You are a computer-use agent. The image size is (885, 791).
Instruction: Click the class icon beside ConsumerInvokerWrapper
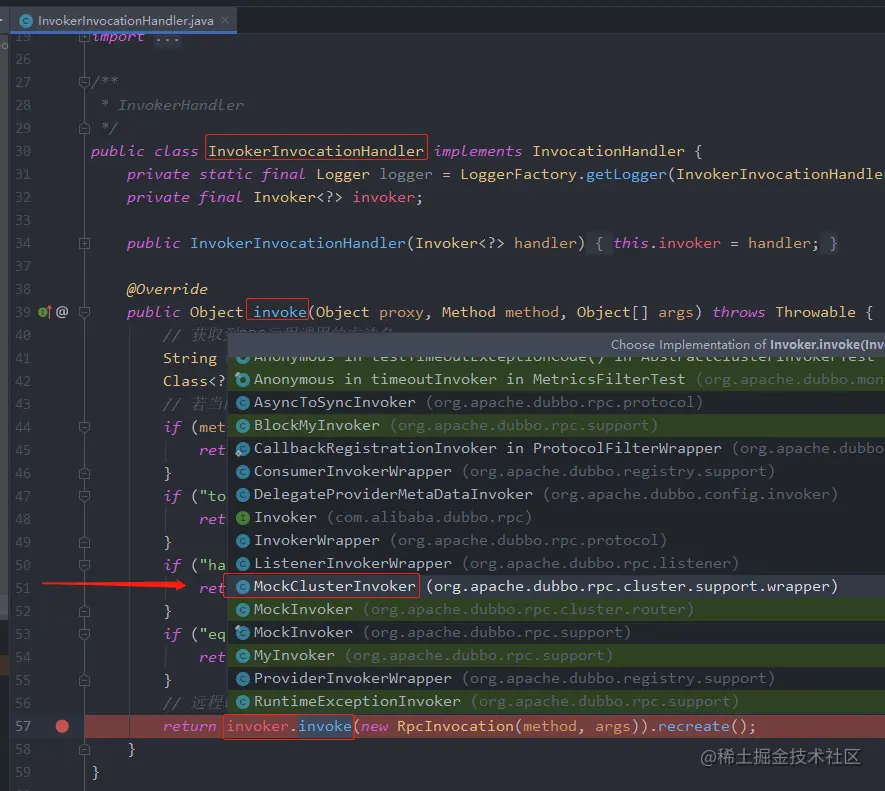[243, 472]
